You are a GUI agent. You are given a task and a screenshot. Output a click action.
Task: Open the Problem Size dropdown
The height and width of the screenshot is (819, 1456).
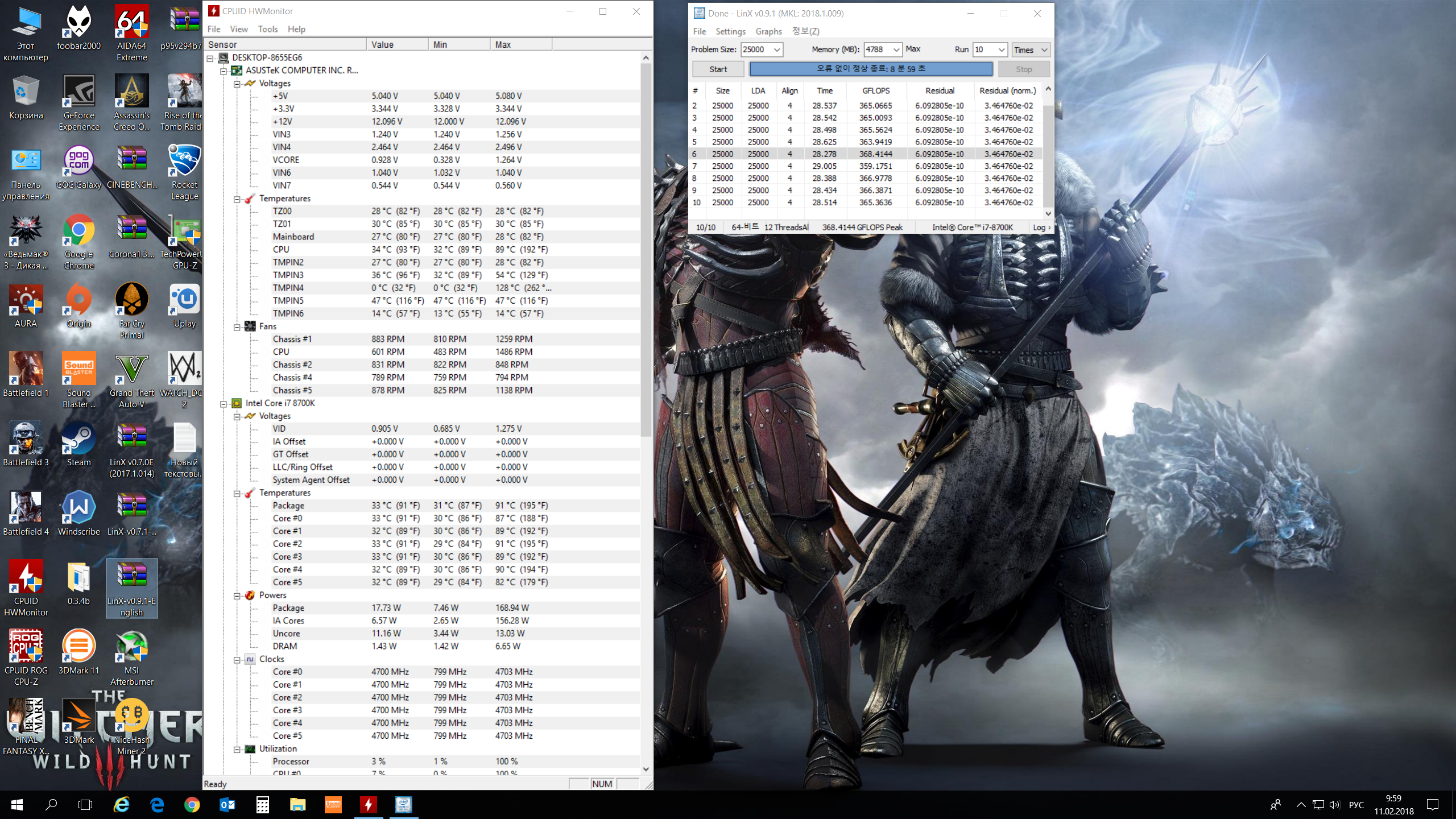click(776, 50)
